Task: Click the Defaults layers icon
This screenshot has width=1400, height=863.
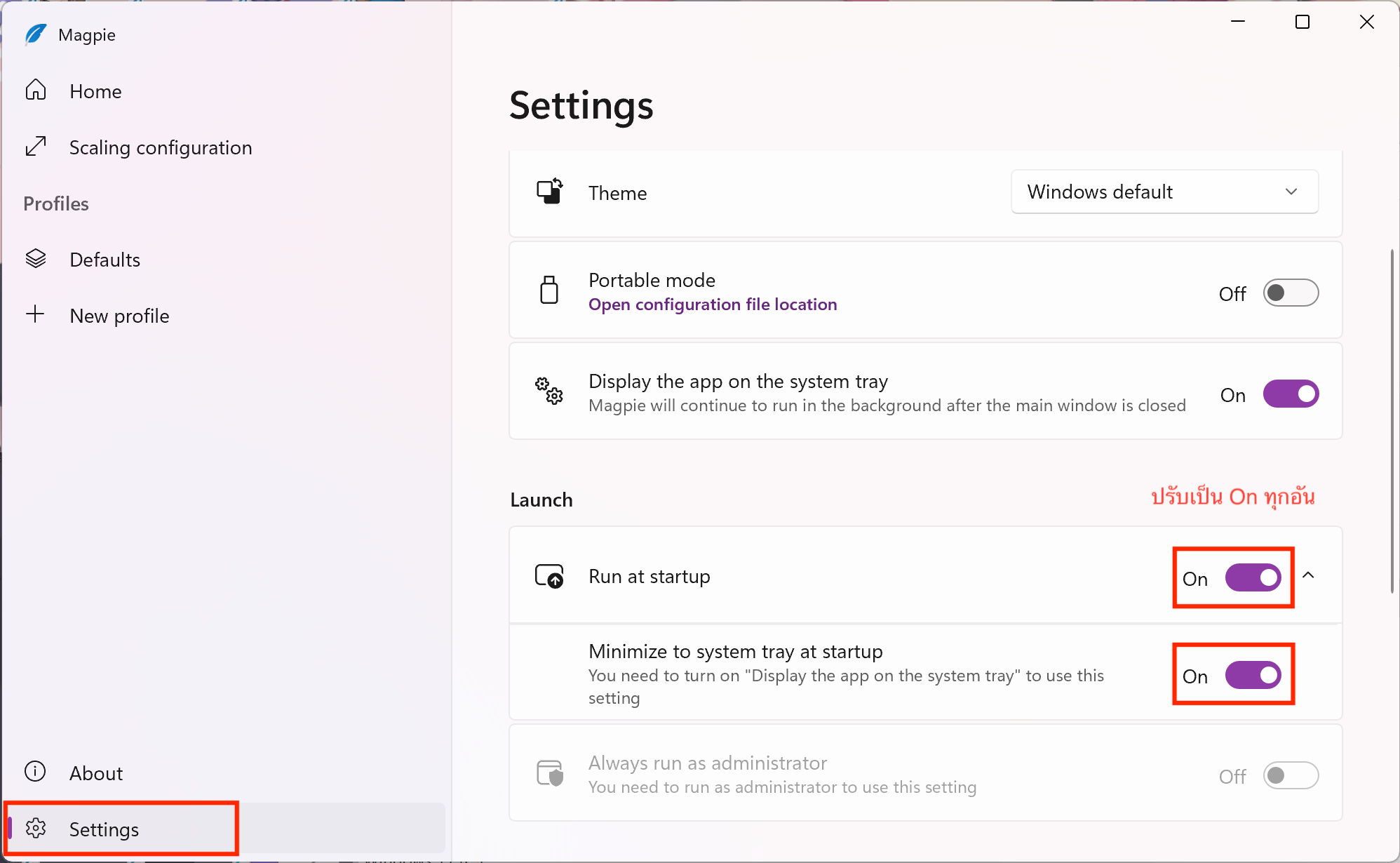Action: [36, 259]
